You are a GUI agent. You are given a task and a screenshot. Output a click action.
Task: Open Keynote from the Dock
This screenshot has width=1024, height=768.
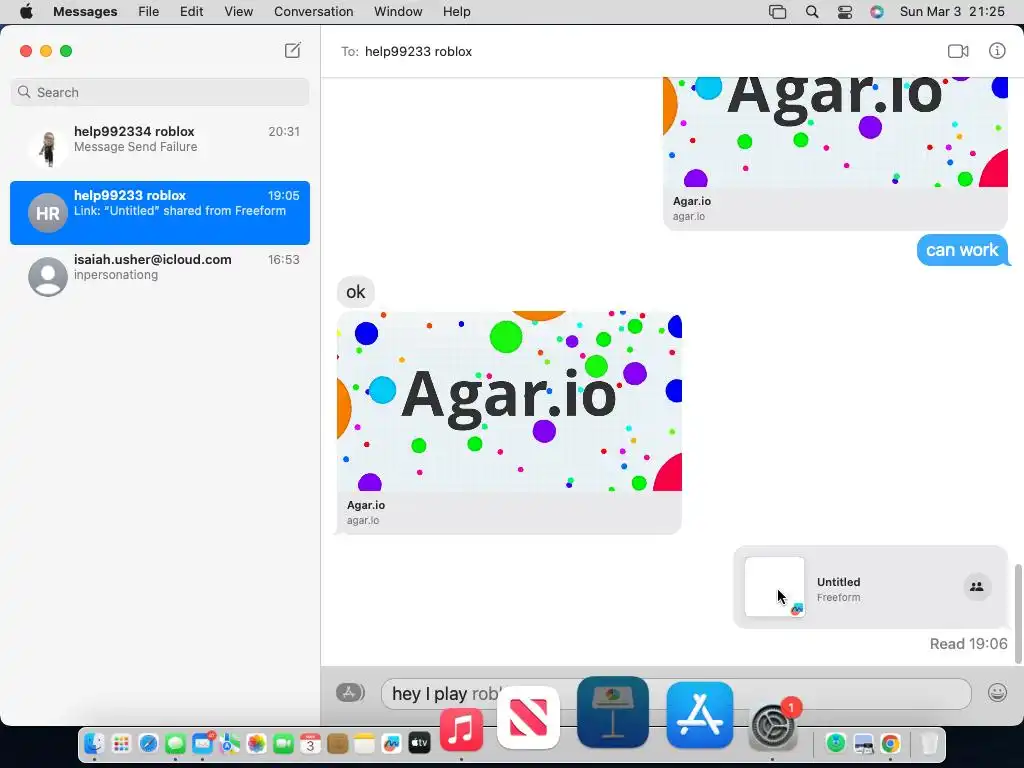613,712
